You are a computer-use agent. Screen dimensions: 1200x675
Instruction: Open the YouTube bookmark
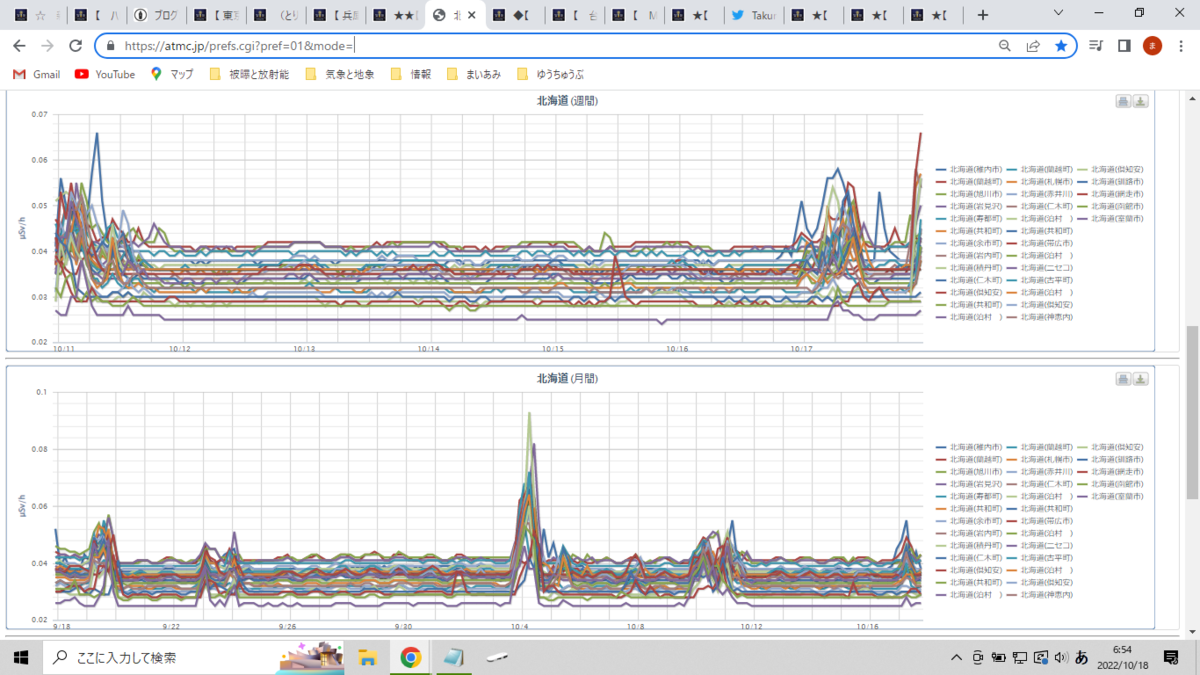(104, 73)
